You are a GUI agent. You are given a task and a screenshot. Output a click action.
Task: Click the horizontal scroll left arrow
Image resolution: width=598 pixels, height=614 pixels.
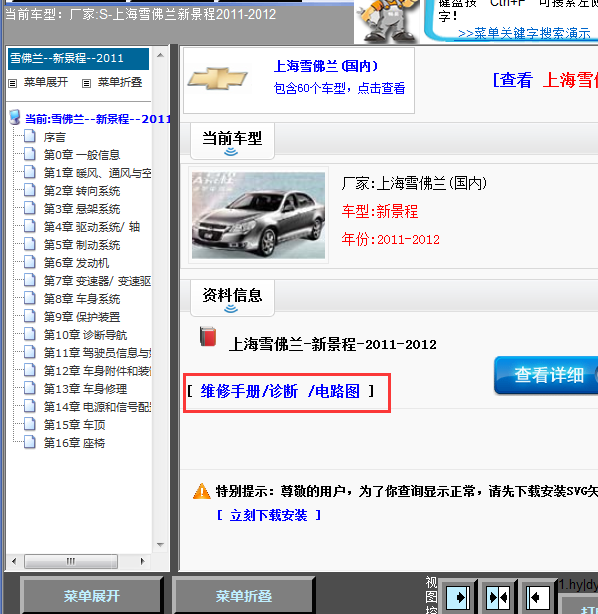[14, 561]
